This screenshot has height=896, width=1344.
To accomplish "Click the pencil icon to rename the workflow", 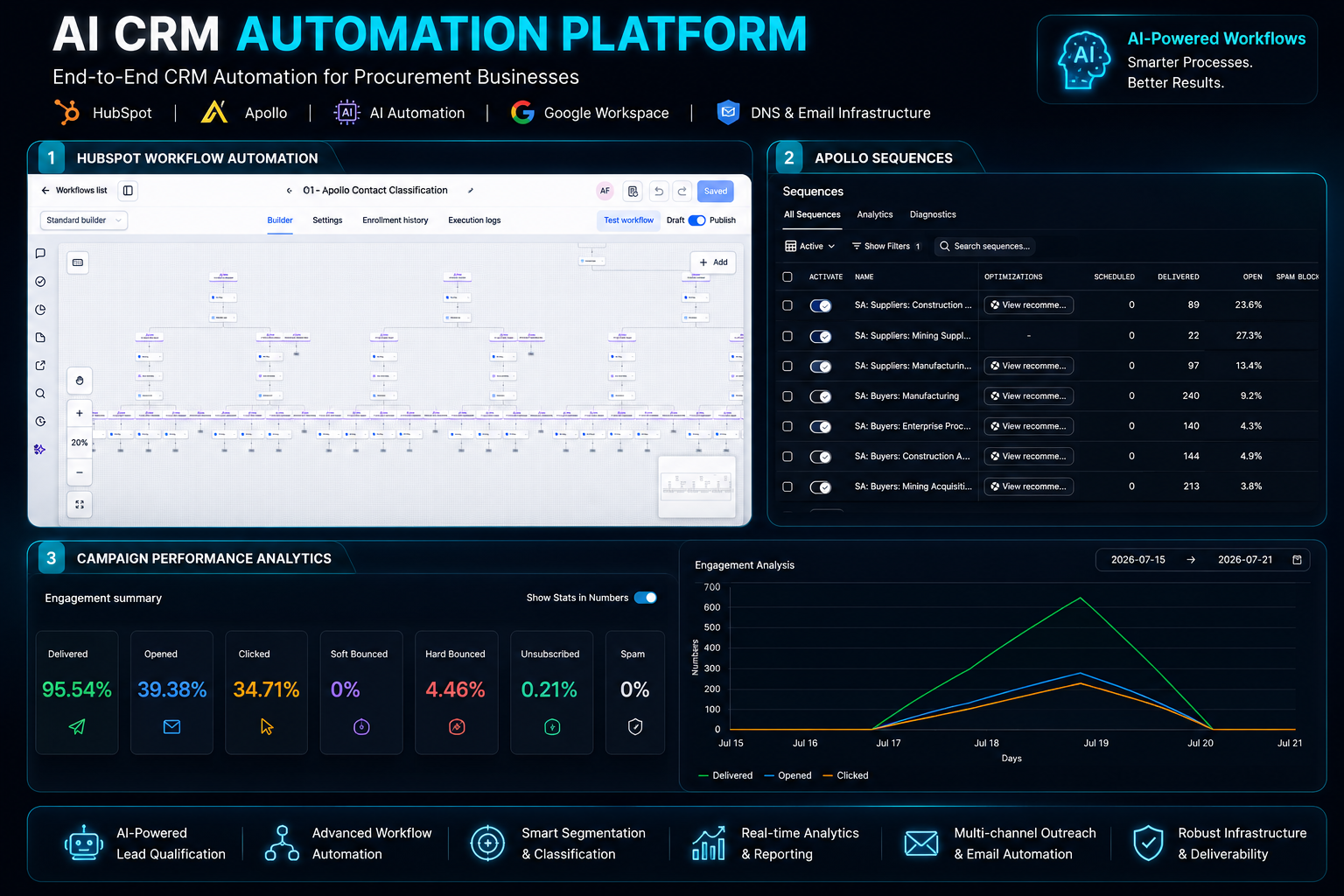I will coord(471,191).
